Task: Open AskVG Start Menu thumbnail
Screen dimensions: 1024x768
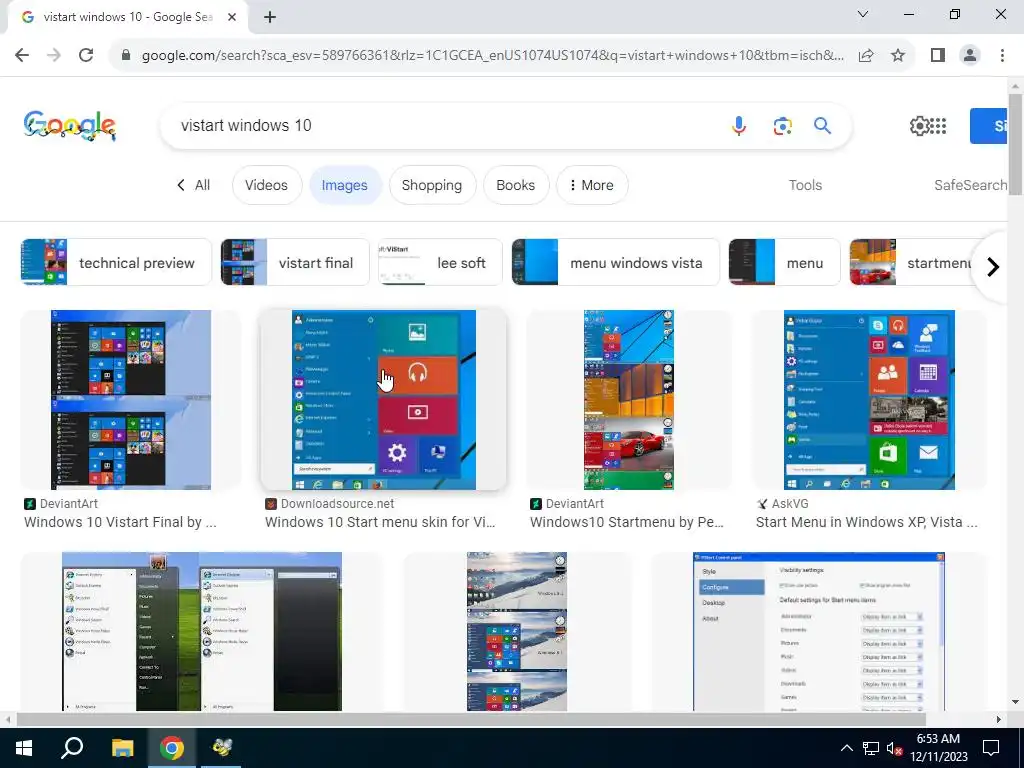Action: (869, 400)
